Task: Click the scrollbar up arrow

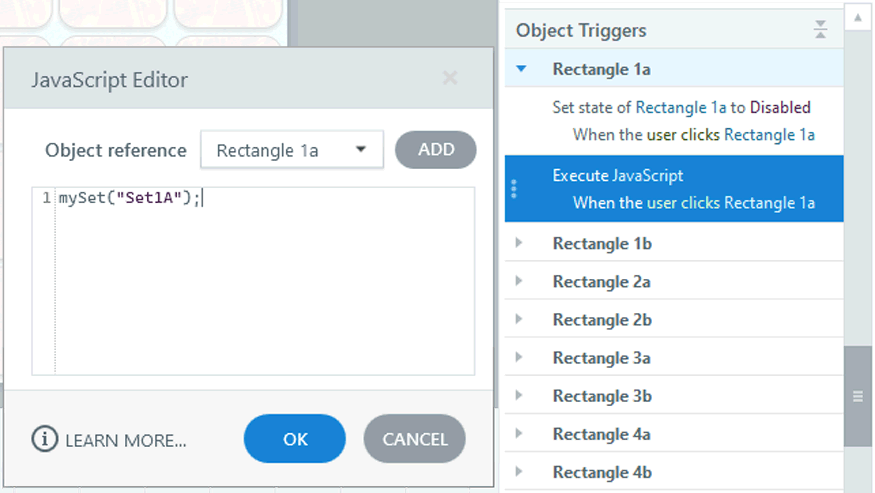Action: pyautogui.click(x=857, y=18)
